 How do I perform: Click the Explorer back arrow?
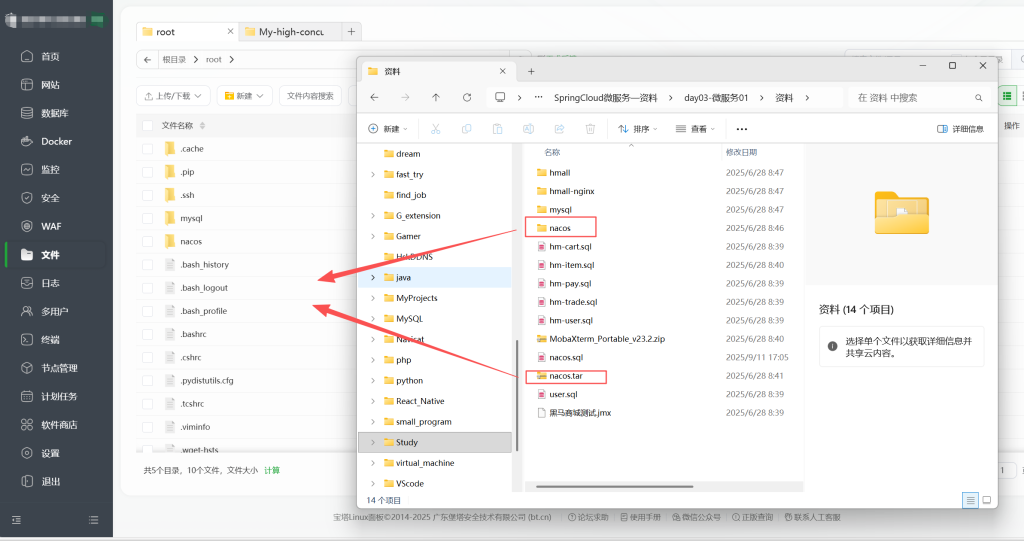click(373, 98)
